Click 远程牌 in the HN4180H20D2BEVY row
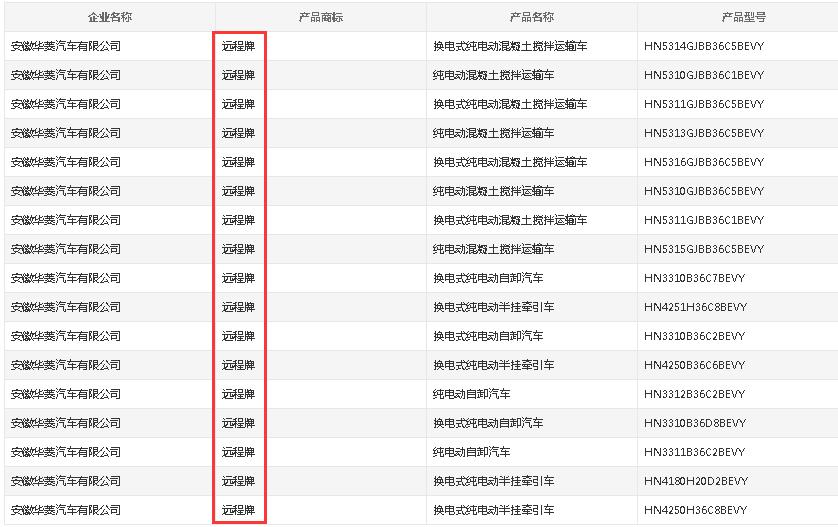The height and width of the screenshot is (527, 838). point(238,481)
